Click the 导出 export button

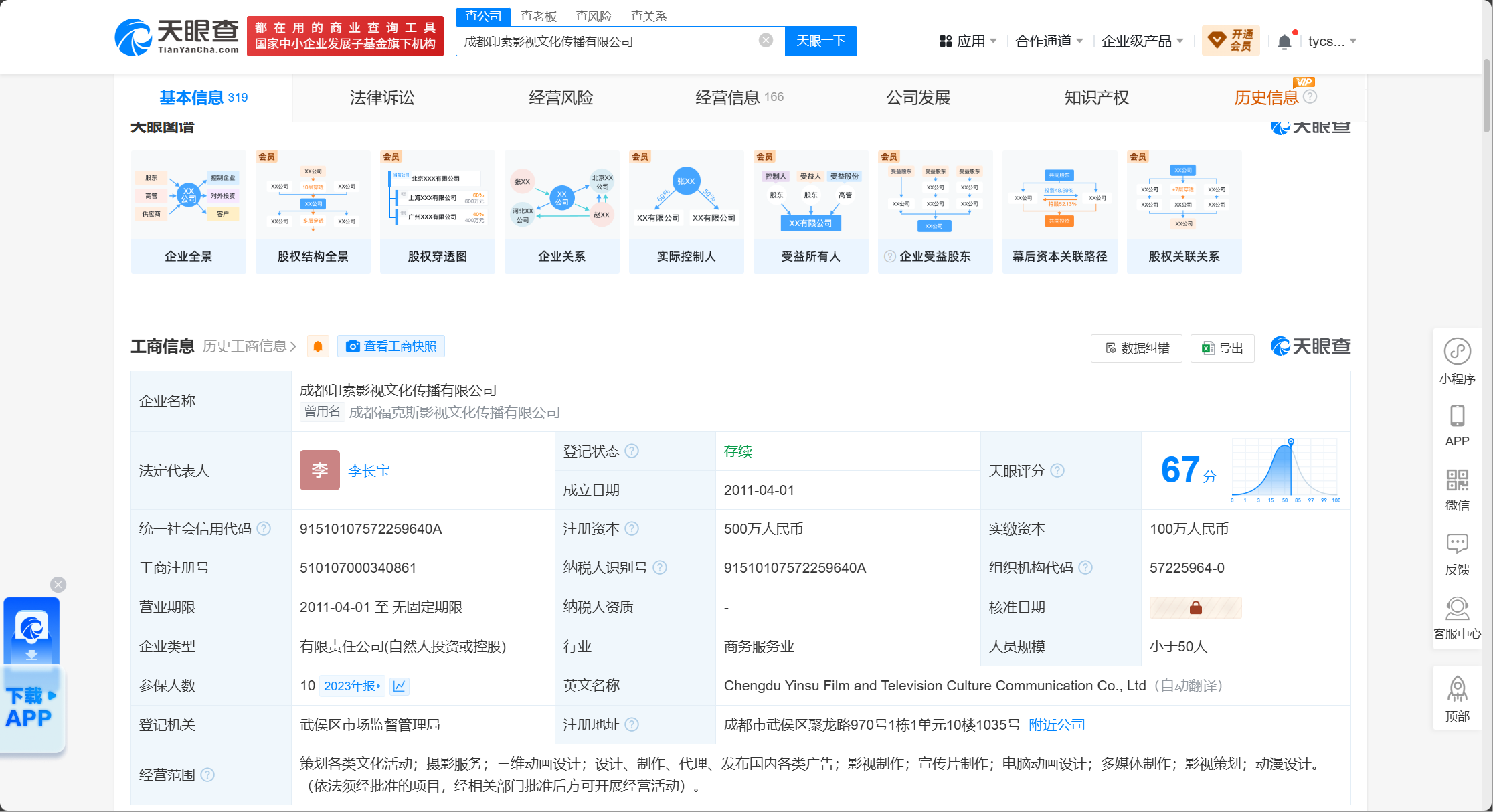1222,348
